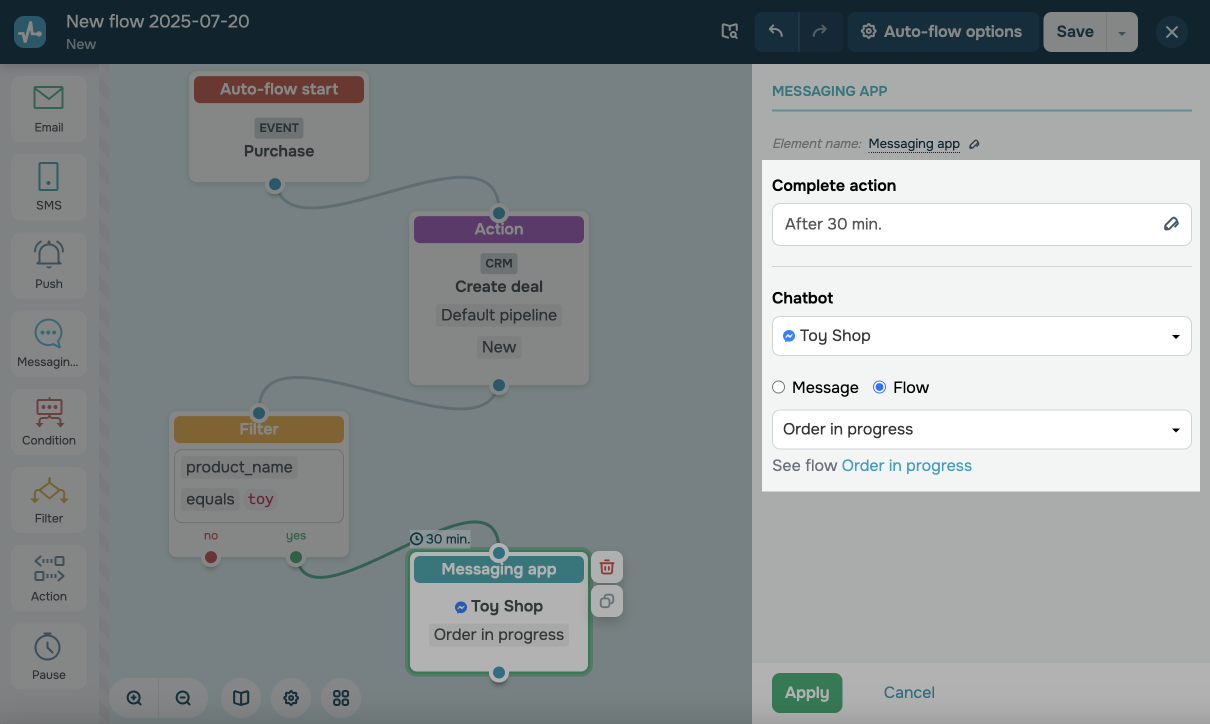
Task: Edit the element name with pencil icon
Action: [x=974, y=144]
